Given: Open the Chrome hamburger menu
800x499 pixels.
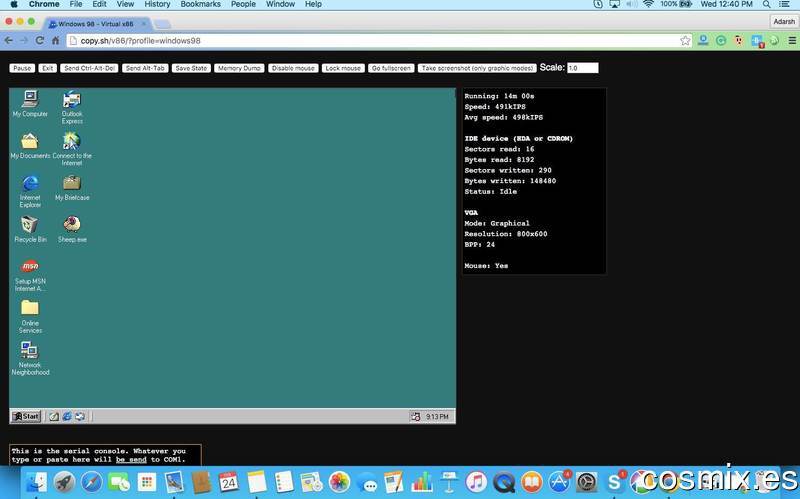Looking at the screenshot, I should [x=792, y=40].
